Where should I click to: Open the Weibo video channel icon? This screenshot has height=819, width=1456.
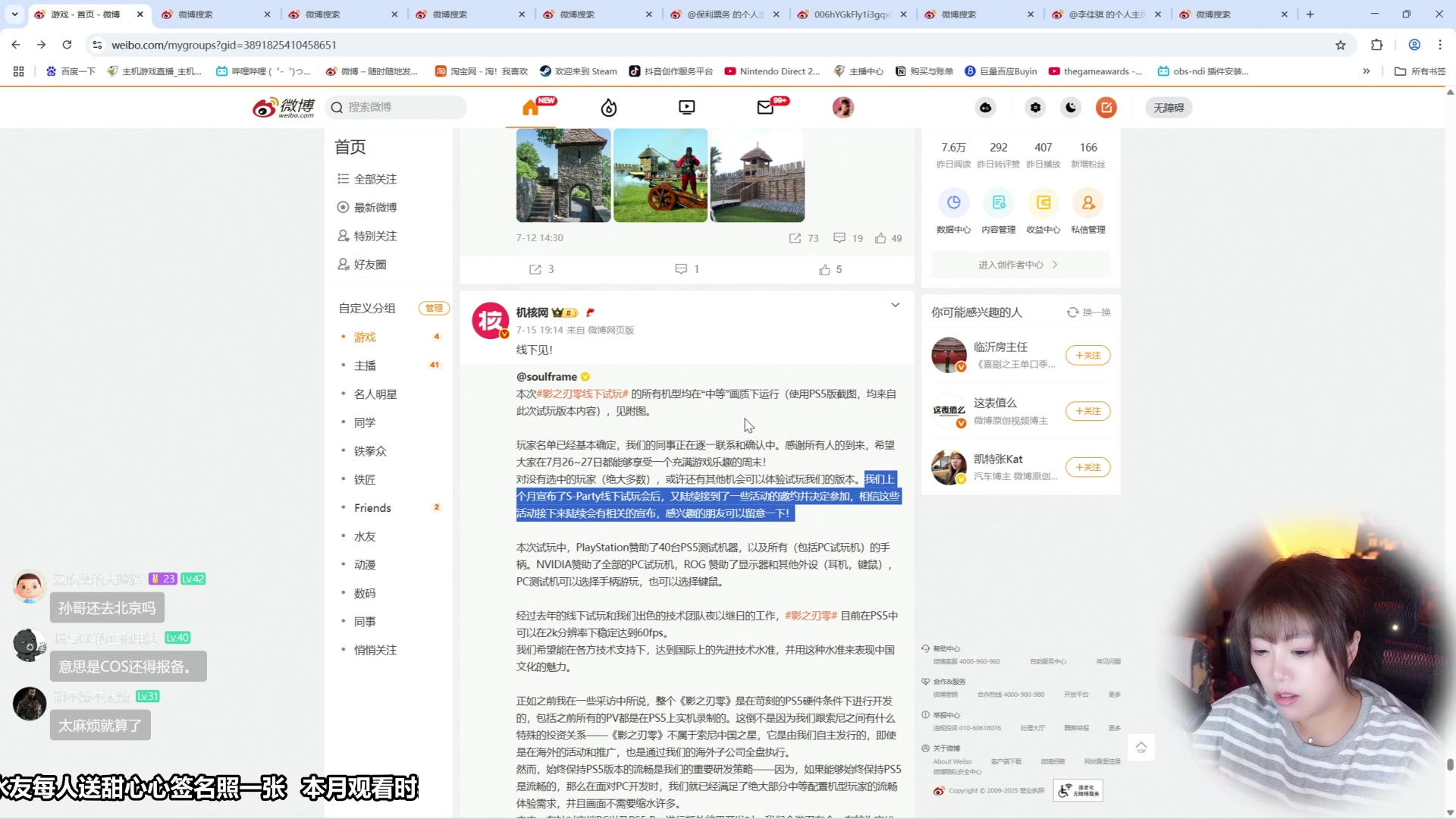click(686, 107)
